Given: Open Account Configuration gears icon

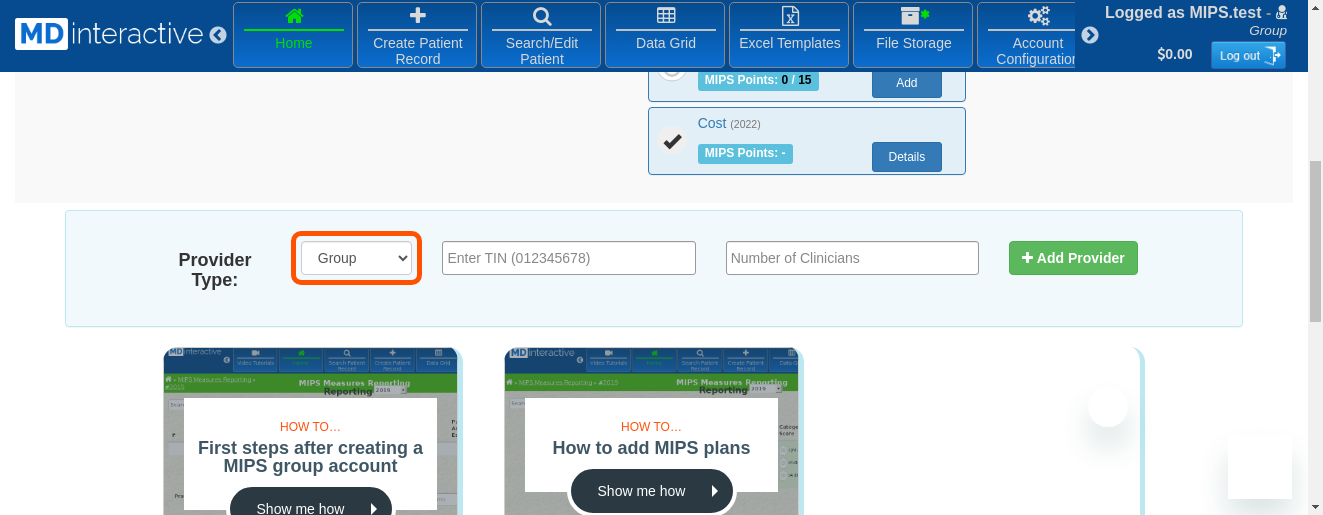Looking at the screenshot, I should (1038, 16).
